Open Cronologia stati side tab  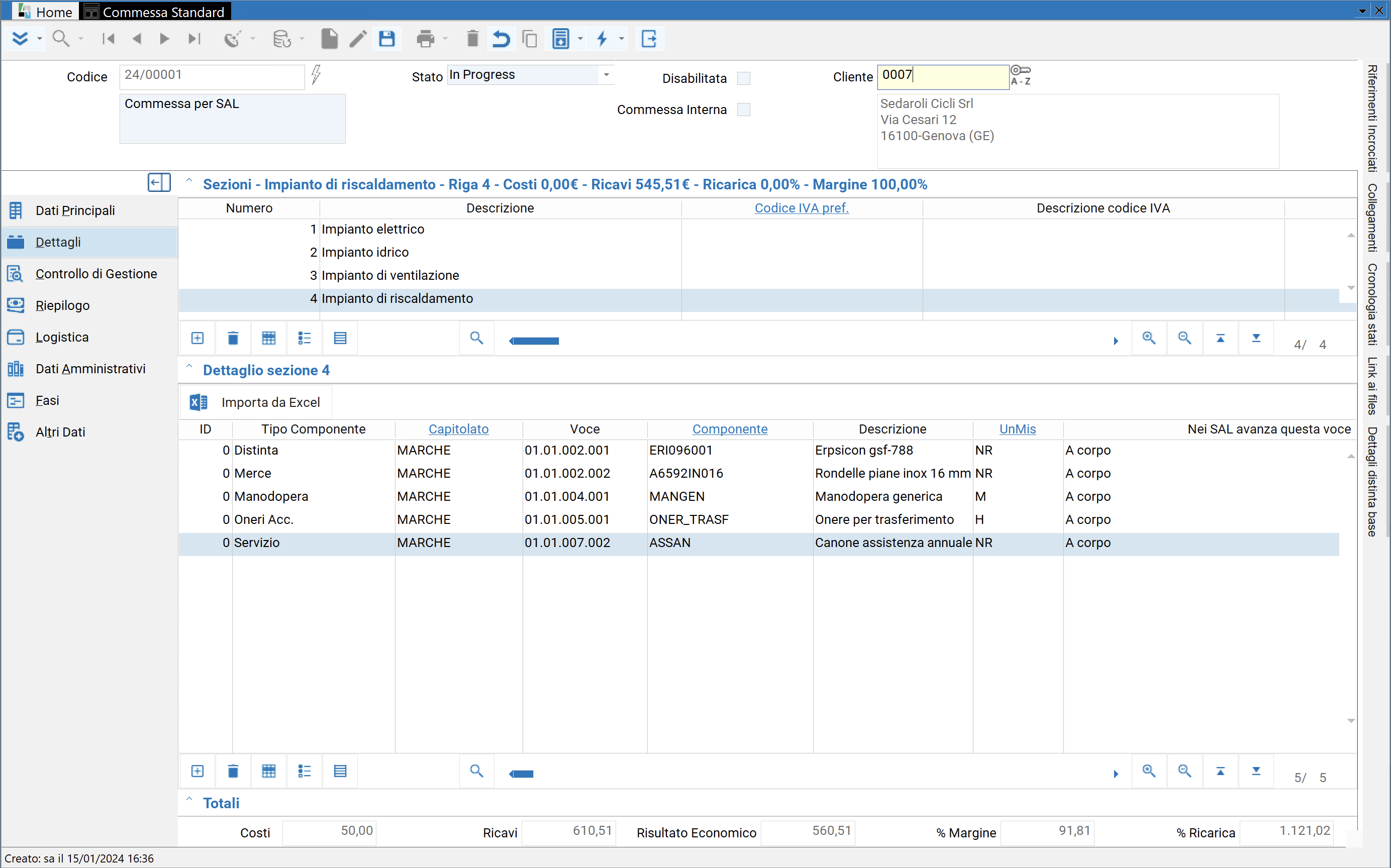click(1372, 304)
